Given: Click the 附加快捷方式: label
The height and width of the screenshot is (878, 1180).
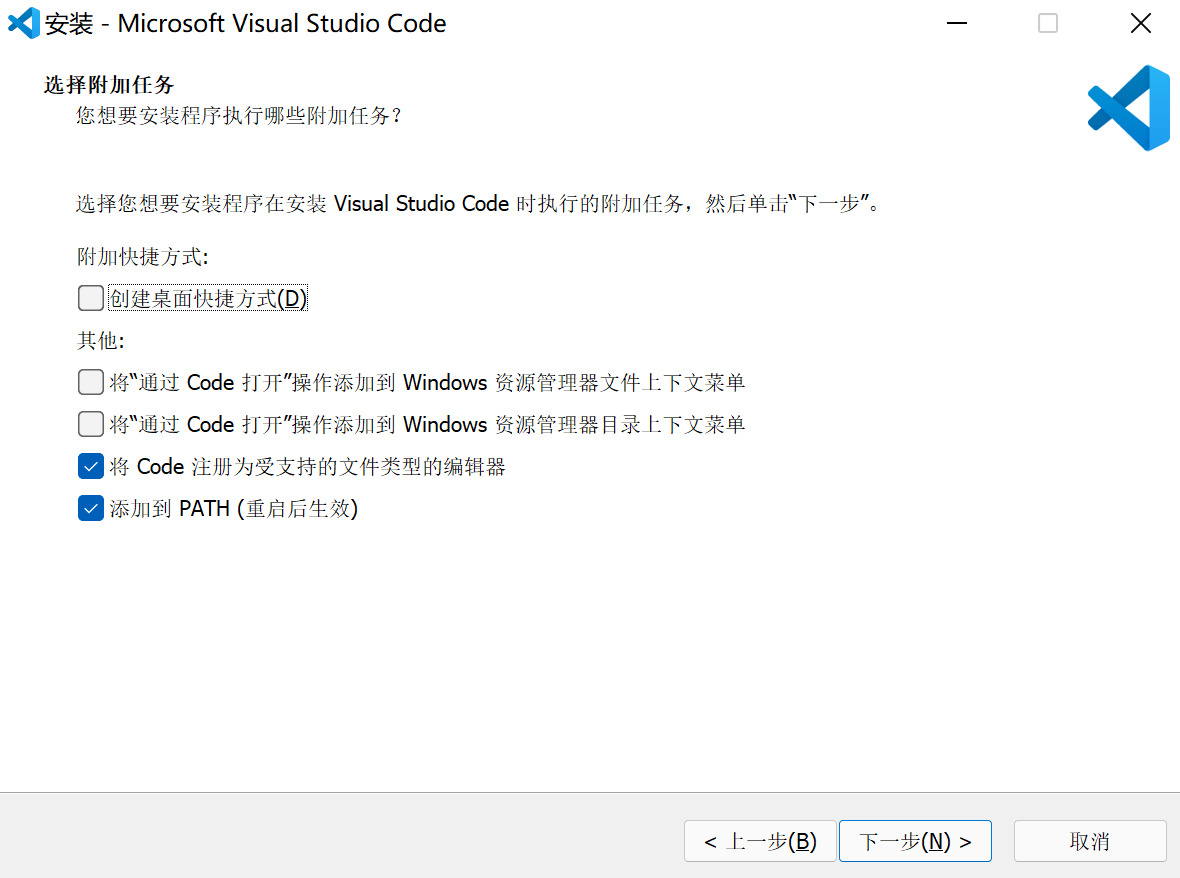Looking at the screenshot, I should point(142,257).
